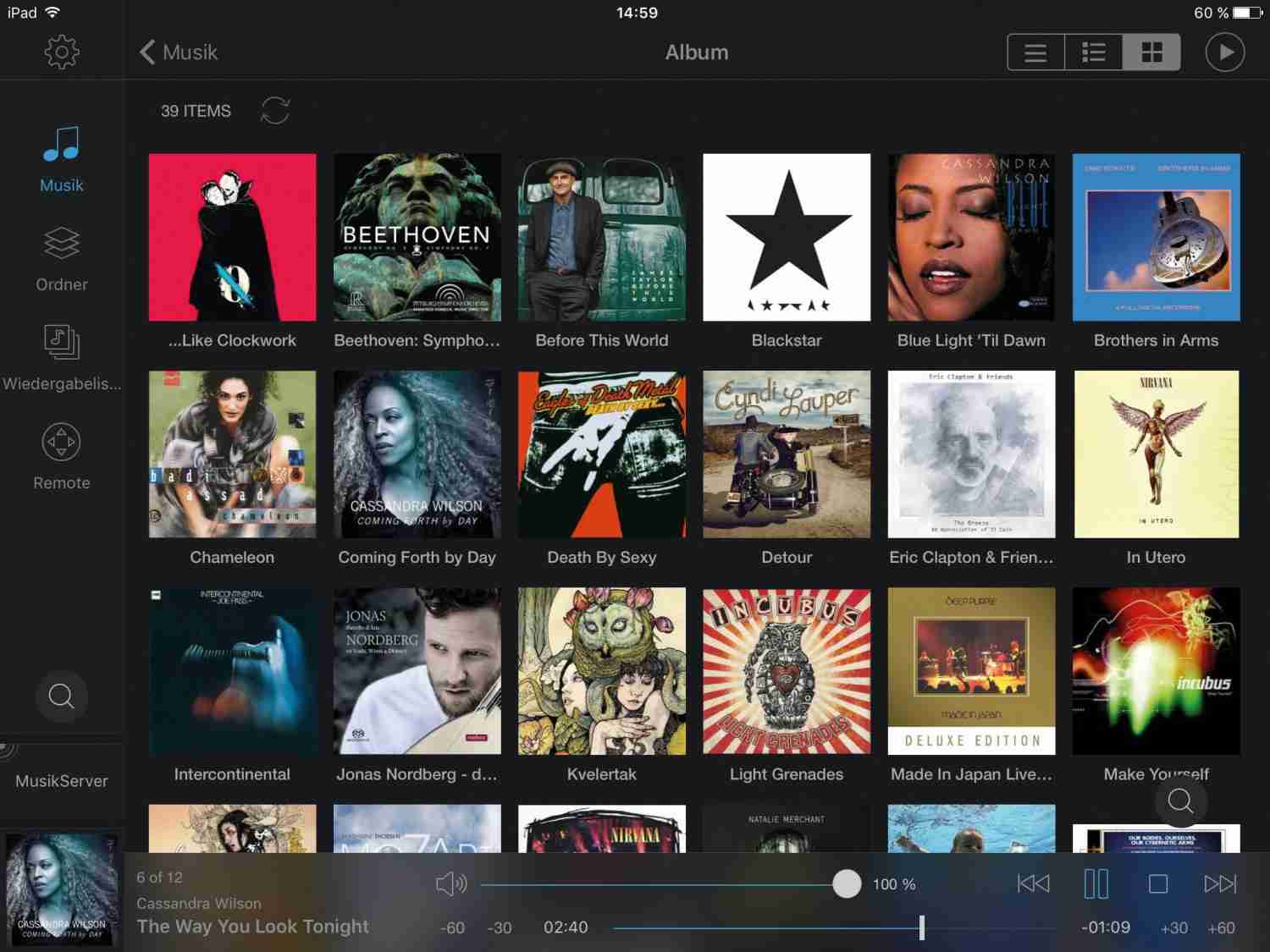Pause the current track
This screenshot has height=952, width=1270.
coord(1096,884)
